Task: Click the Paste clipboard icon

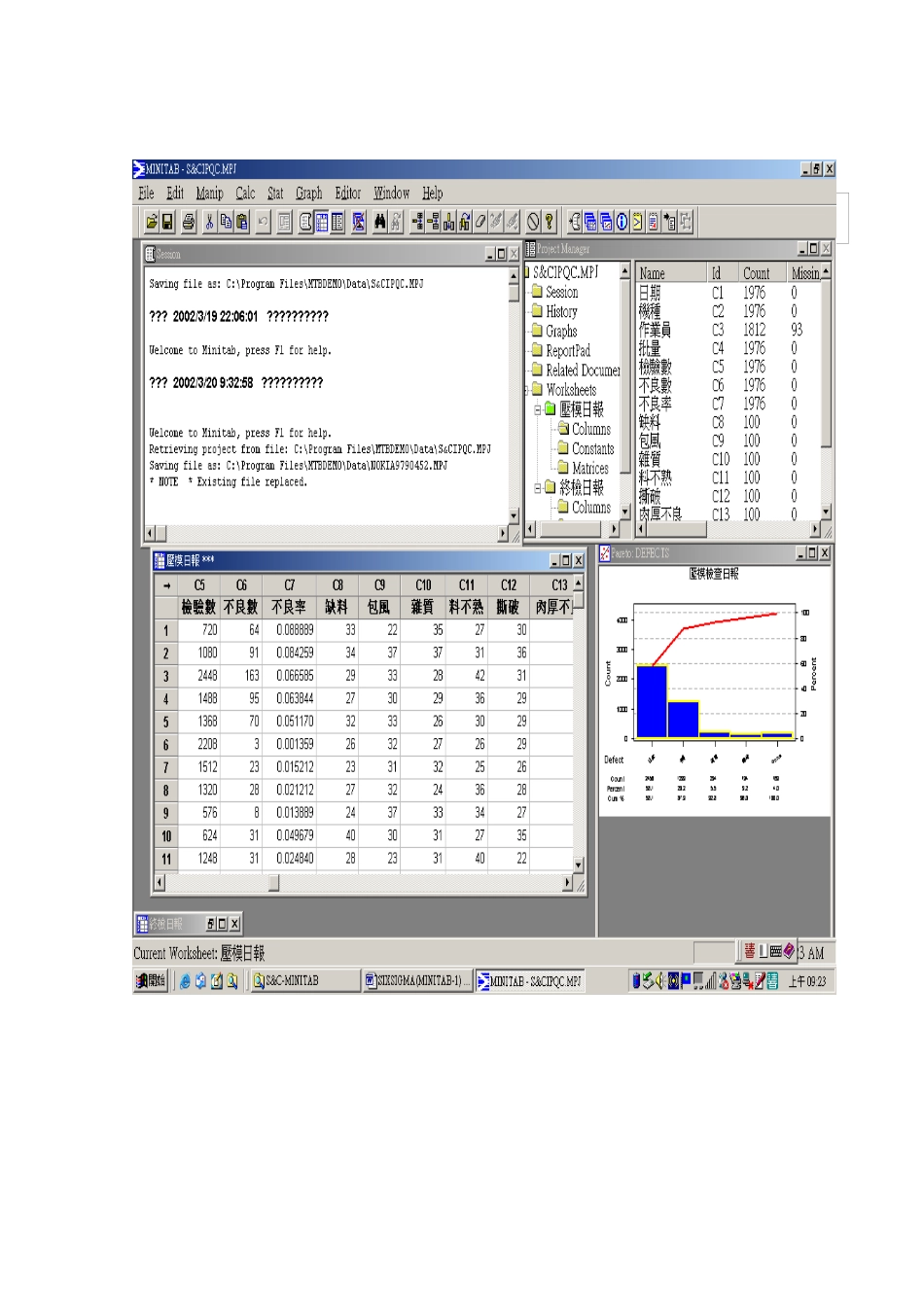Action: pos(242,223)
